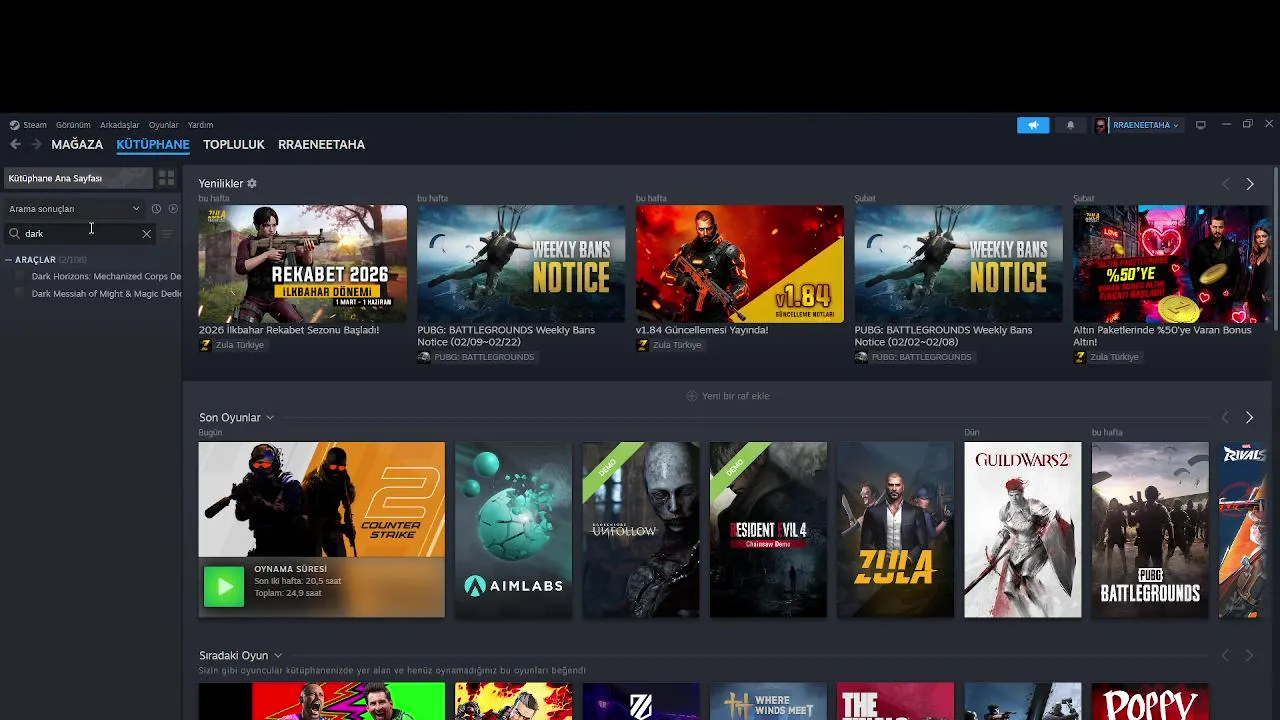Switch to the TOPLULUK tab

click(x=234, y=144)
